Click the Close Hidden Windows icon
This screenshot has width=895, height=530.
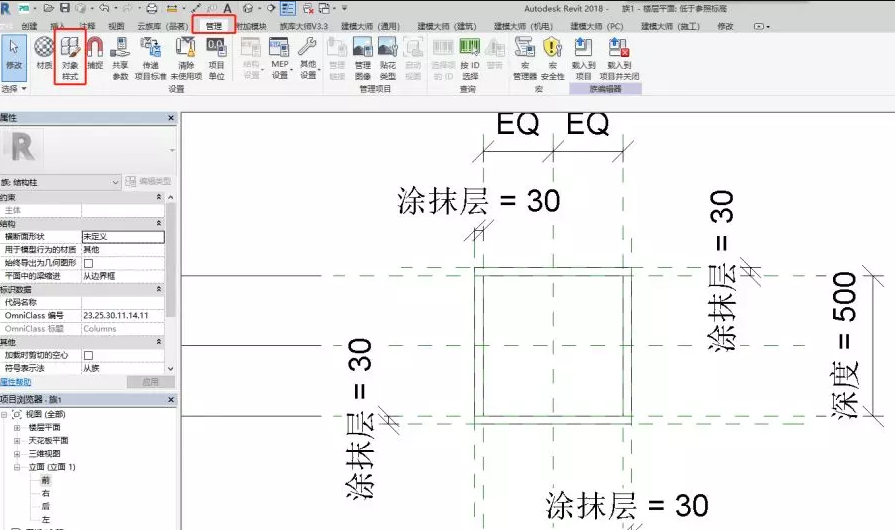point(308,9)
